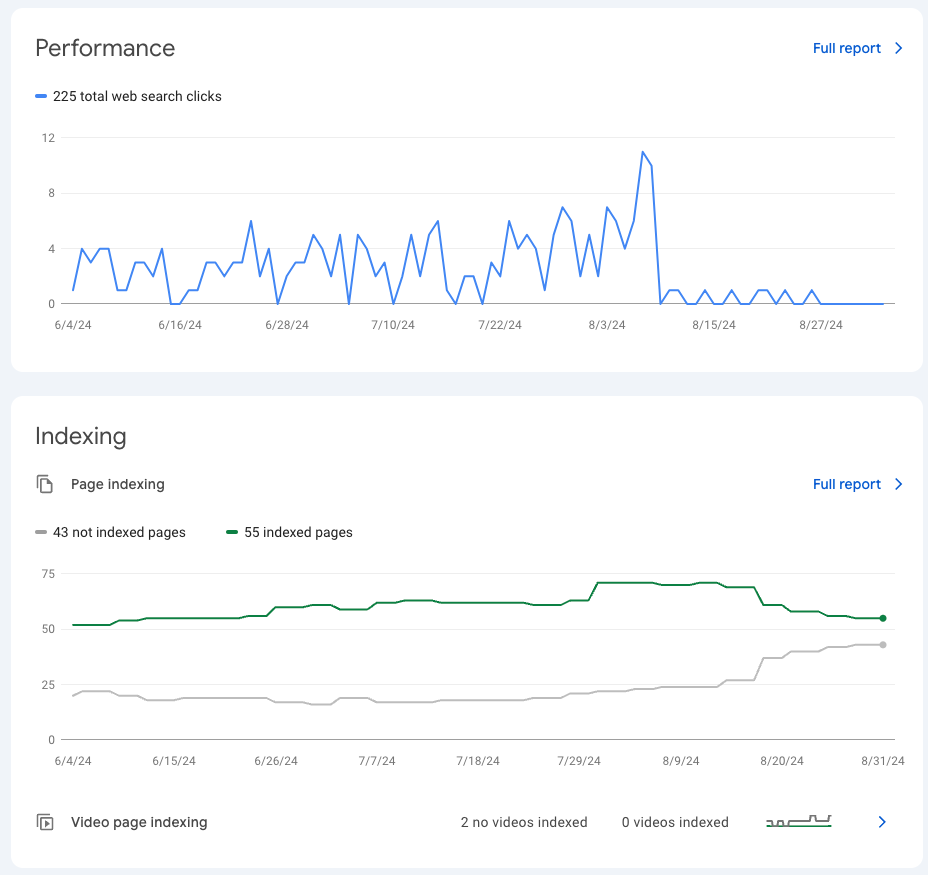Click the '0 videos indexed' text
Screen dimensions: 928x875
click(675, 822)
